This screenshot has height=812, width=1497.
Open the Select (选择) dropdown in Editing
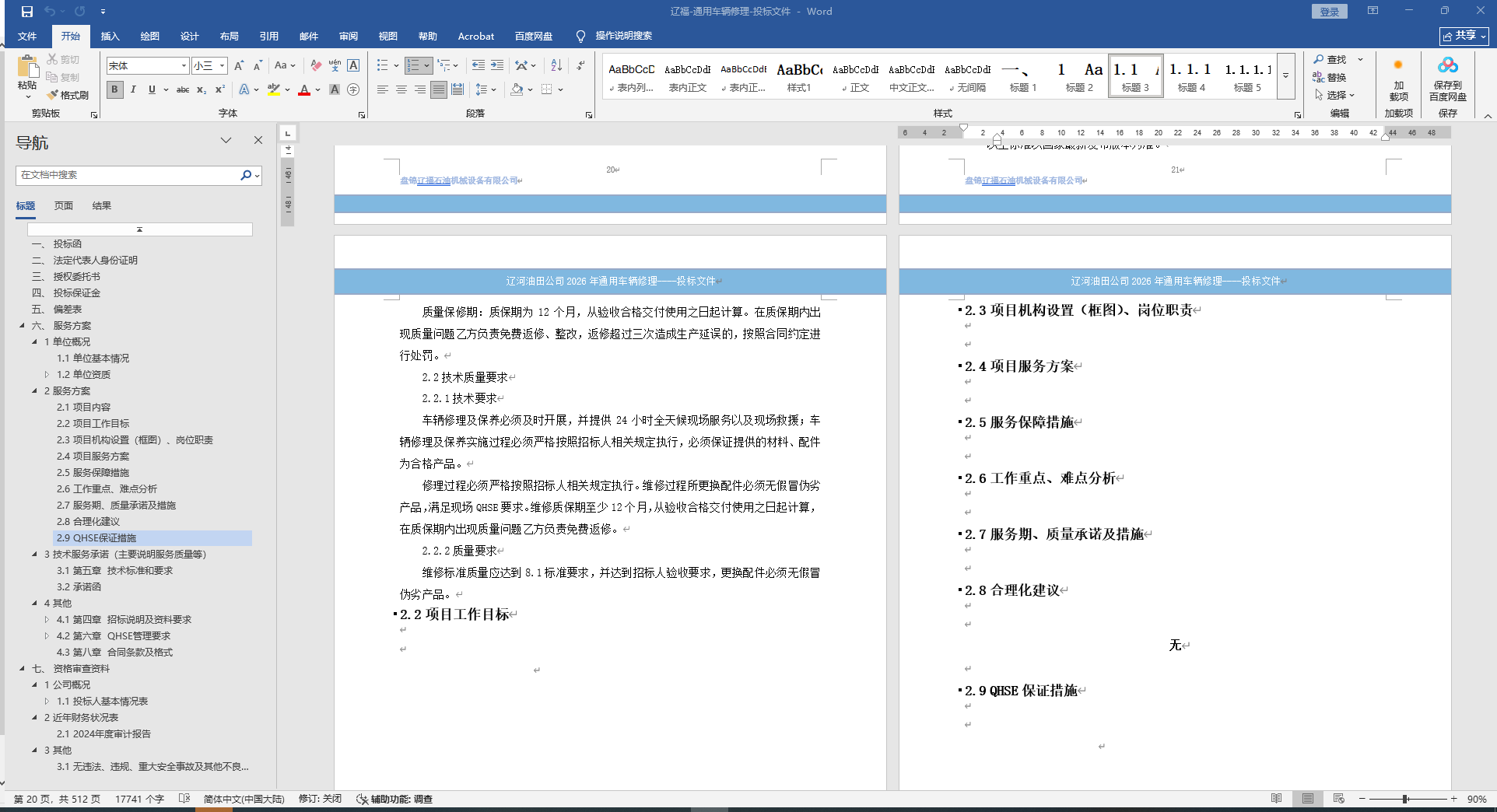coord(1335,95)
